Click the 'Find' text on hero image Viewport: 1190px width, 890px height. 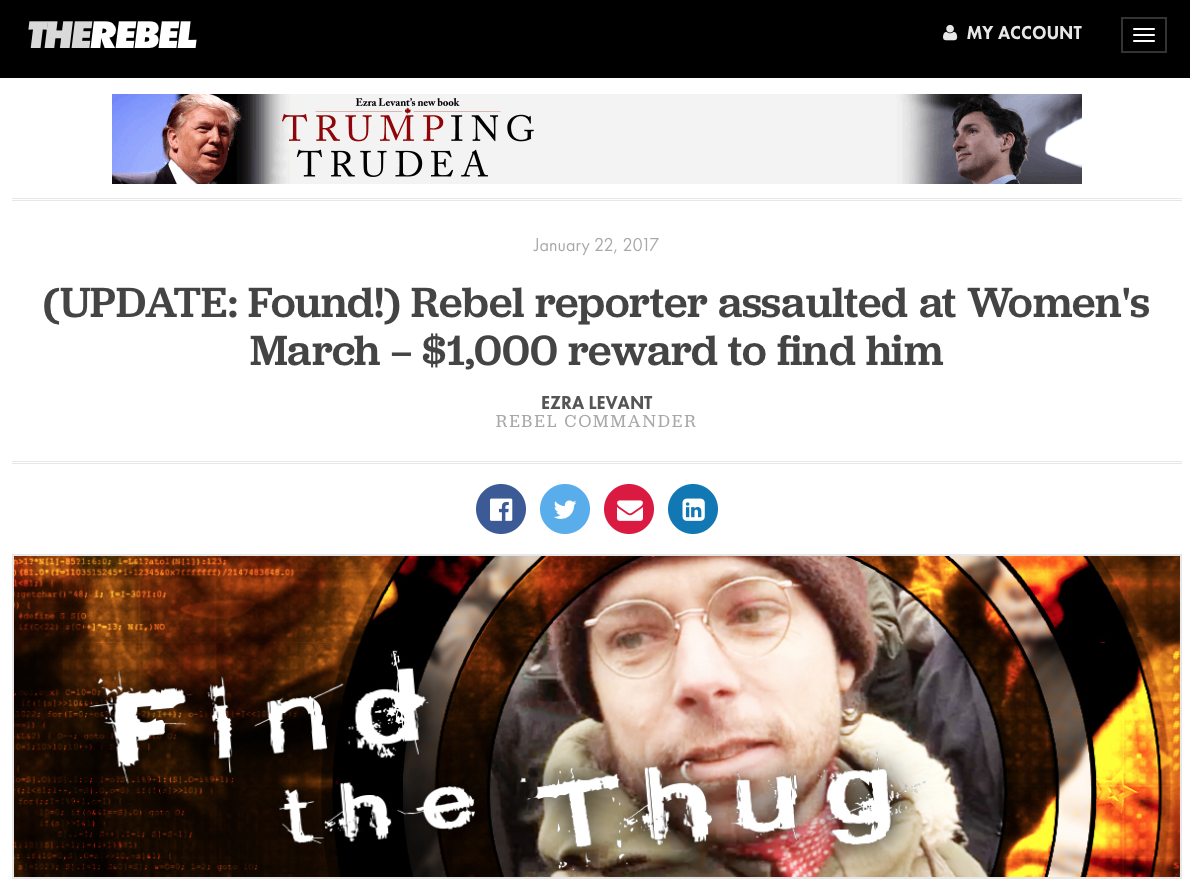point(266,713)
